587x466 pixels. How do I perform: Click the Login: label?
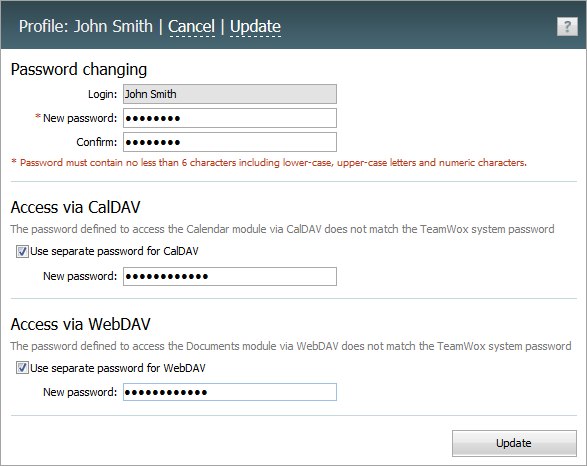tap(103, 94)
